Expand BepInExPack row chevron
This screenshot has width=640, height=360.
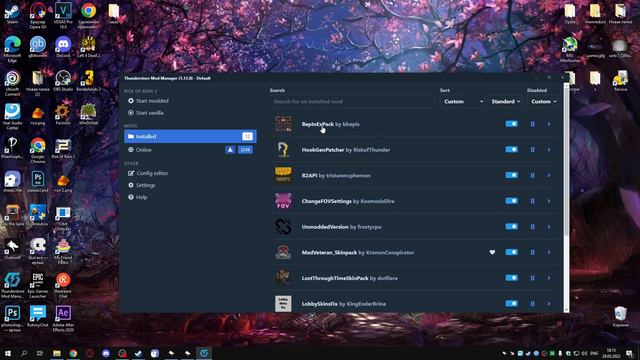pos(549,124)
